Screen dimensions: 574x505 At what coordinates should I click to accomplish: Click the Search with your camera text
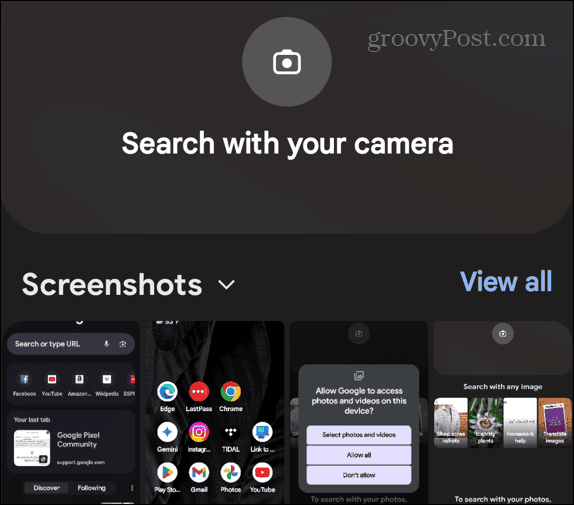point(287,144)
